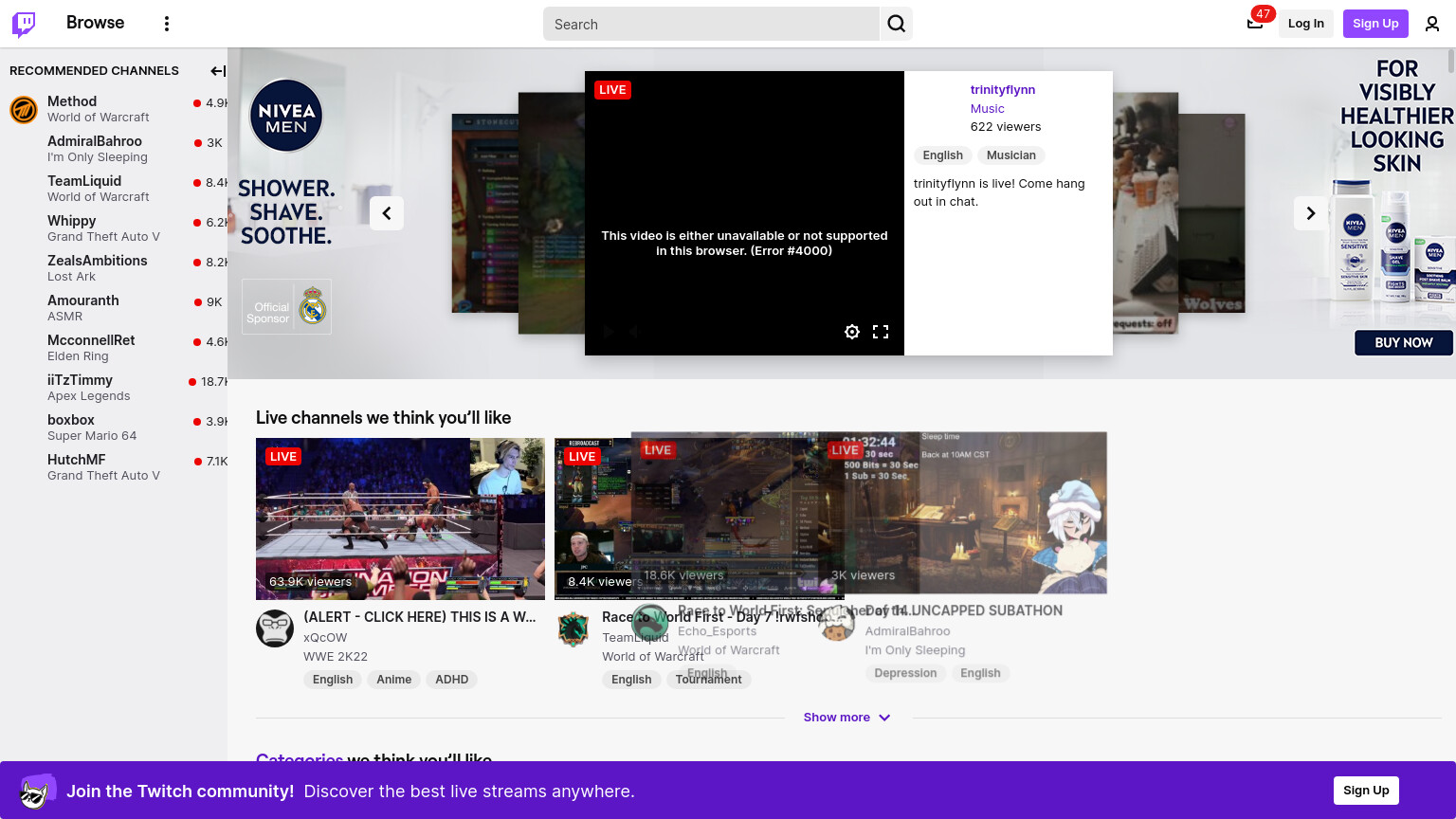This screenshot has height=819, width=1456.
Task: Open the xQcOW channel name link
Action: tap(325, 637)
